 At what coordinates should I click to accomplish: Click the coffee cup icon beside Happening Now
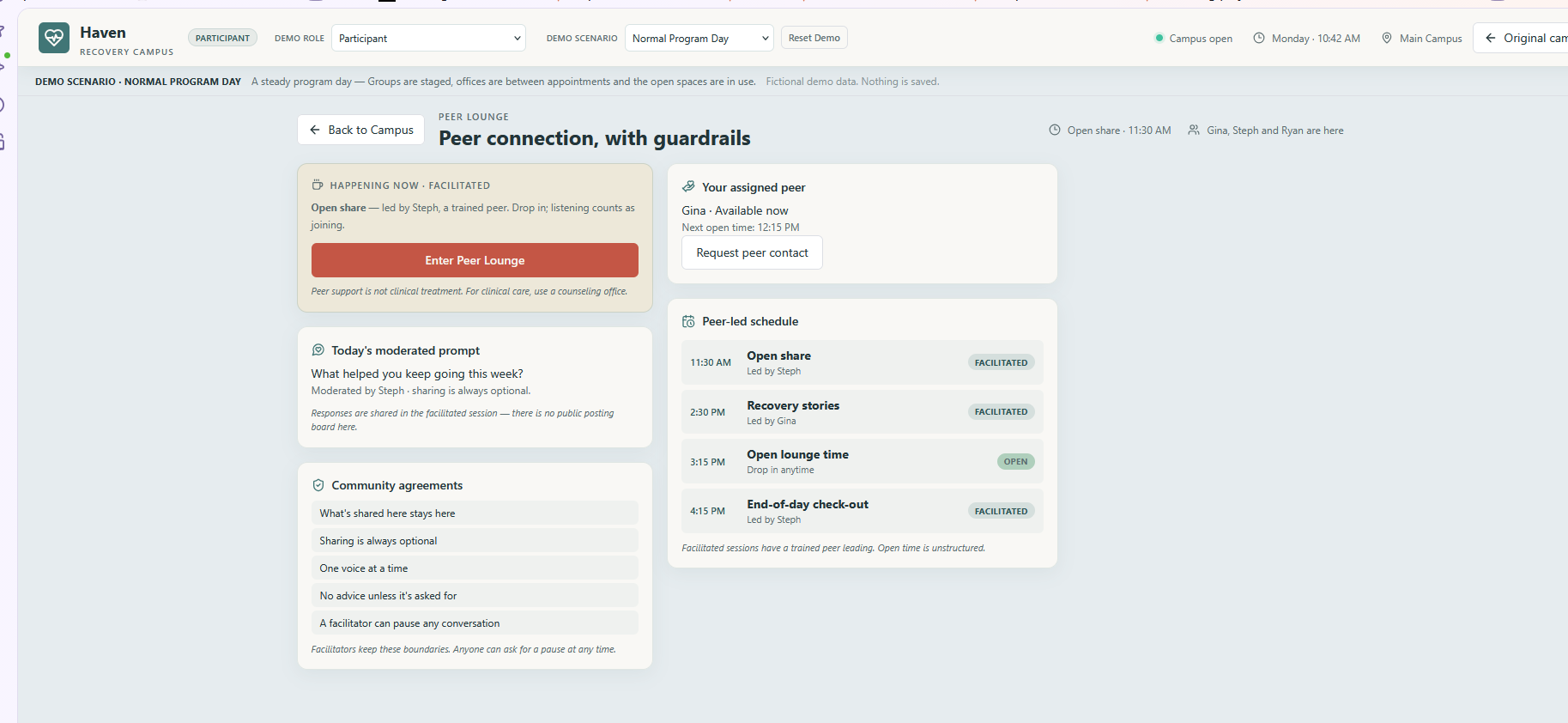coord(318,185)
